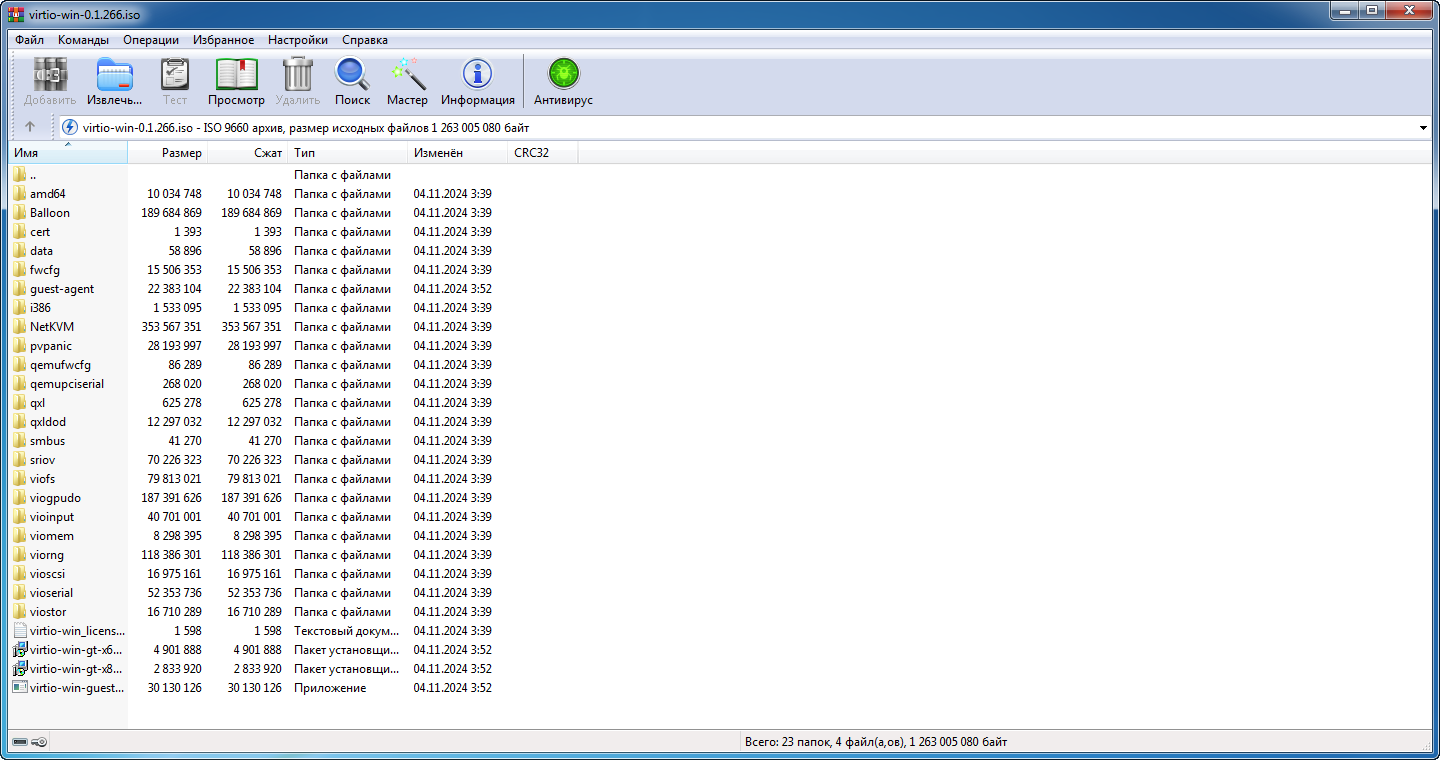Click the disk/key icon in status bar
This screenshot has width=1440, height=760.
(x=30, y=742)
